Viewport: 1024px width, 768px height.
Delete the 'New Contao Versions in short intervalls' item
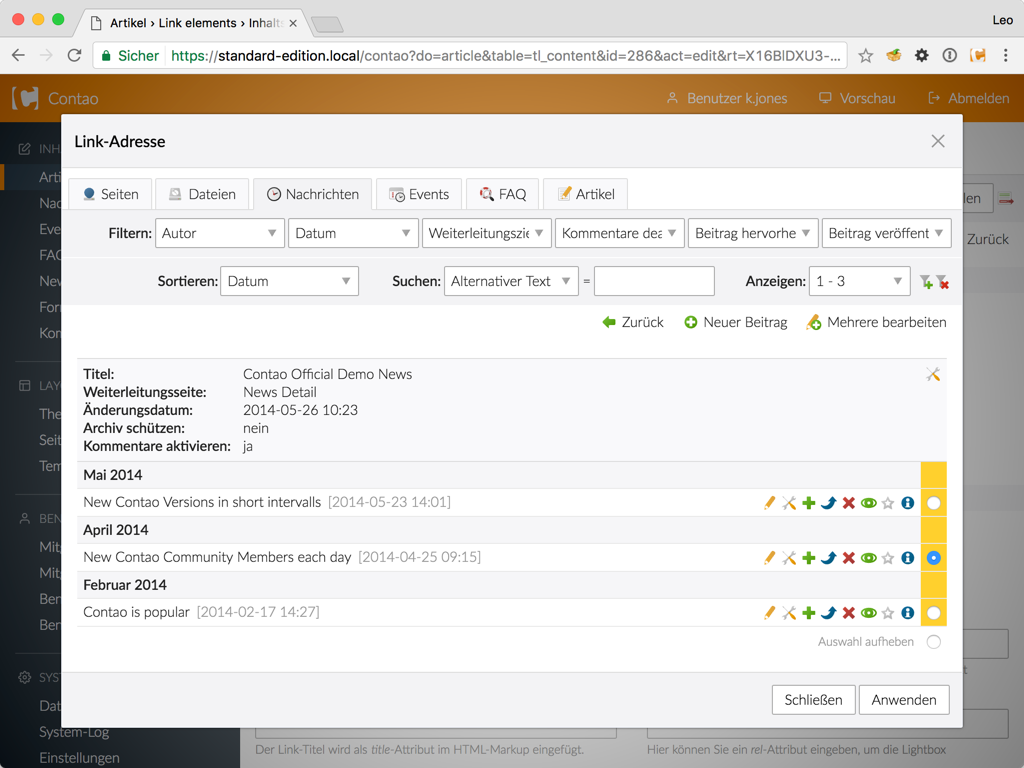[848, 503]
